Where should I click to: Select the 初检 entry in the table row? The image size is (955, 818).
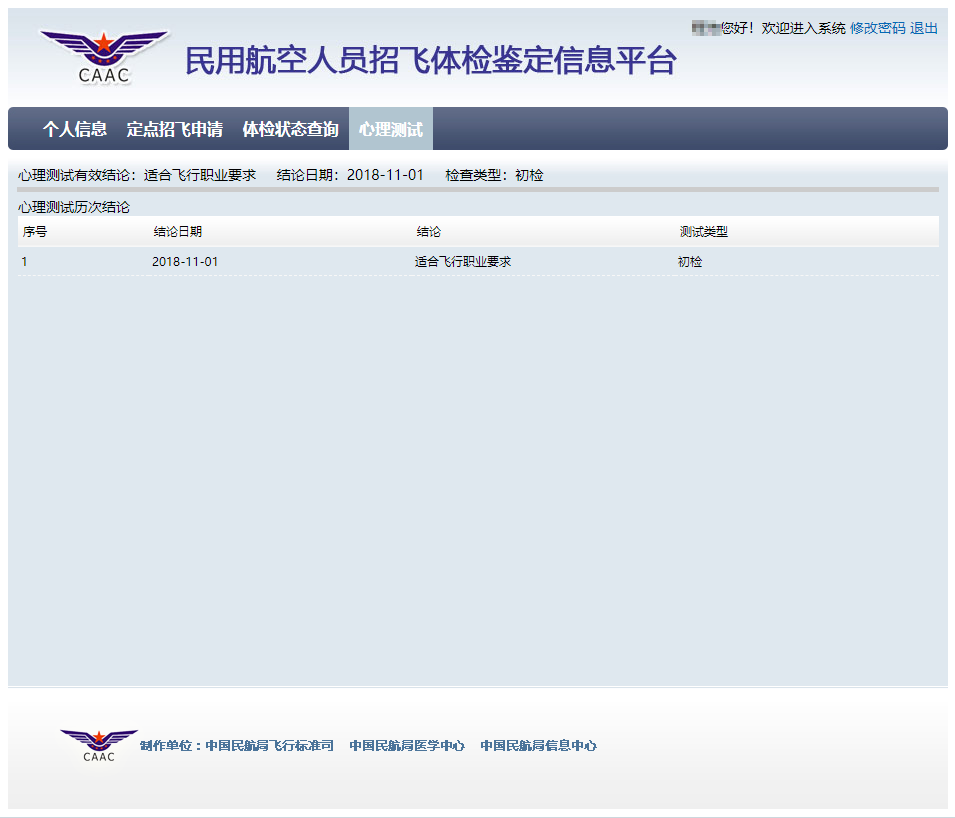point(688,261)
